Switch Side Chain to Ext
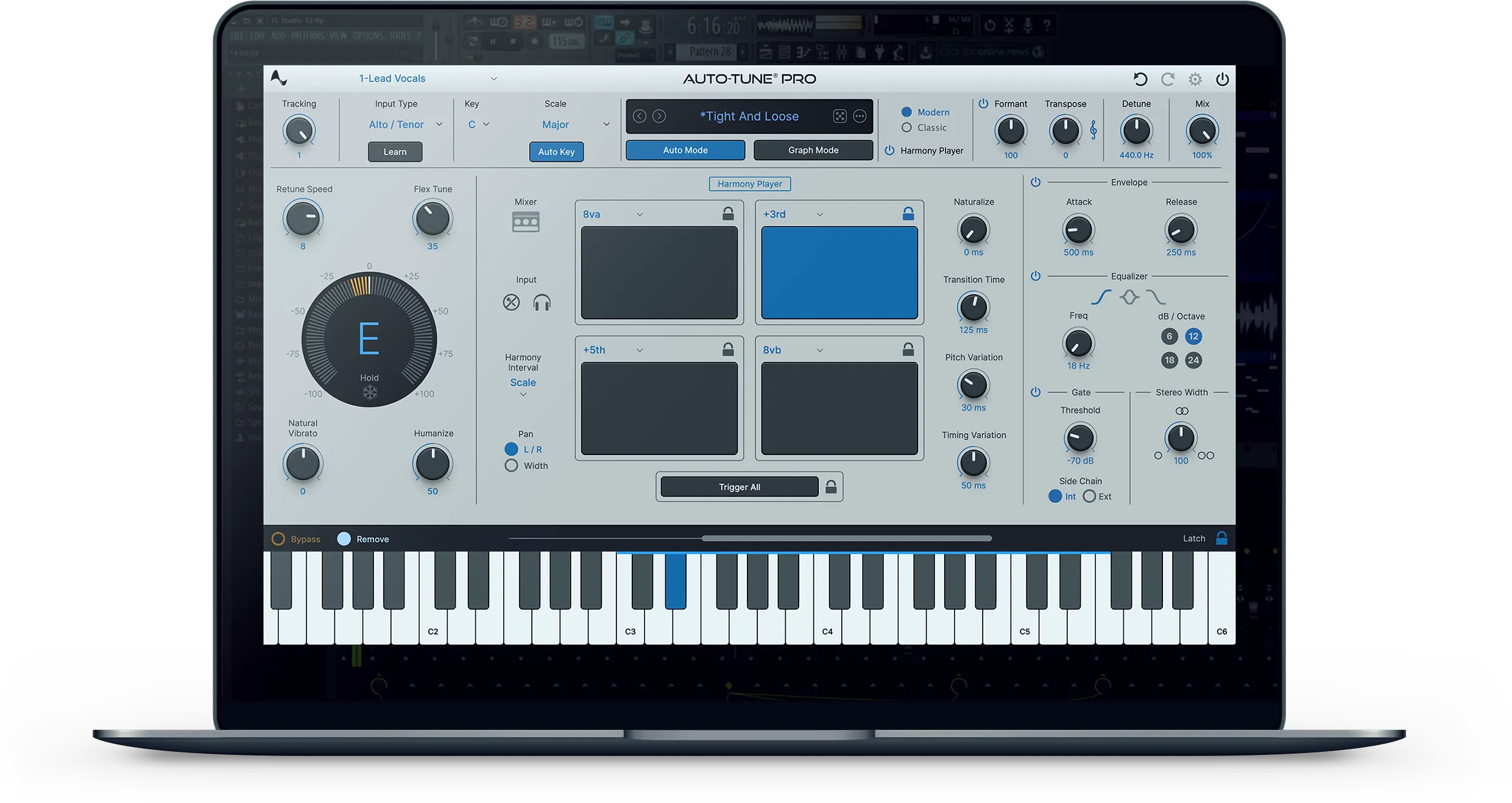The height and width of the screenshot is (803, 1512). point(1090,496)
